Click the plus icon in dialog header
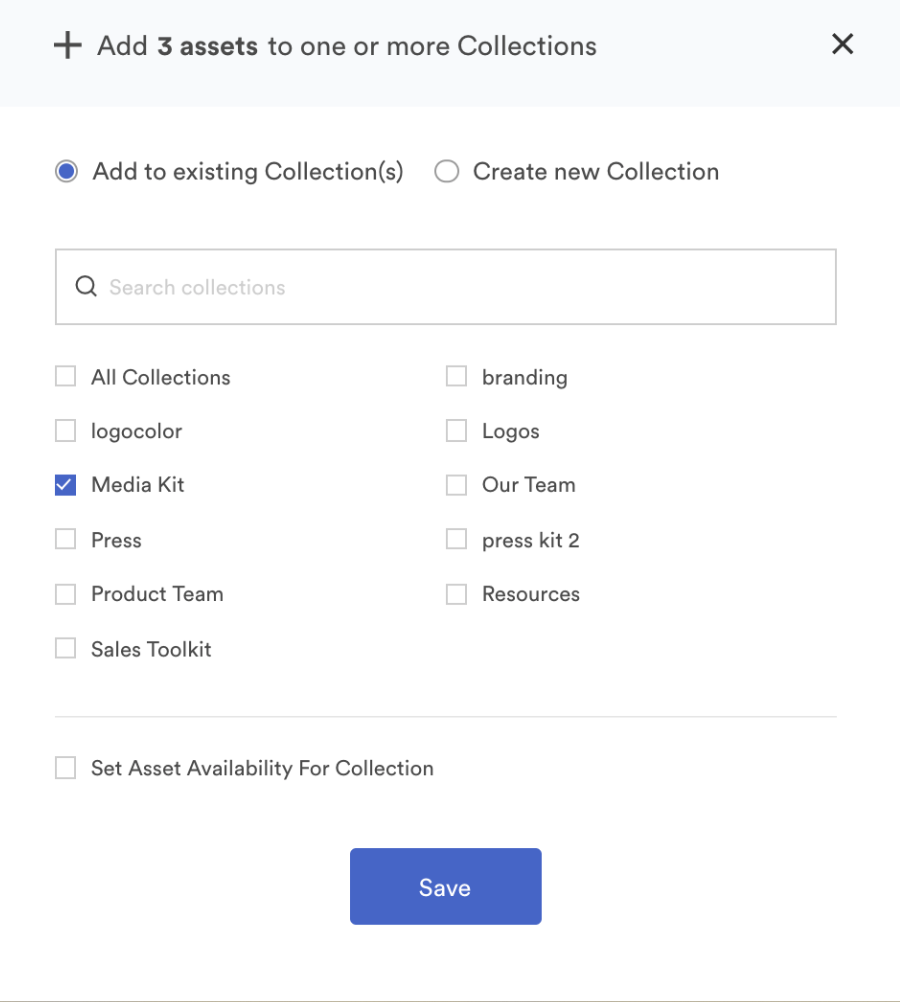 coord(68,45)
